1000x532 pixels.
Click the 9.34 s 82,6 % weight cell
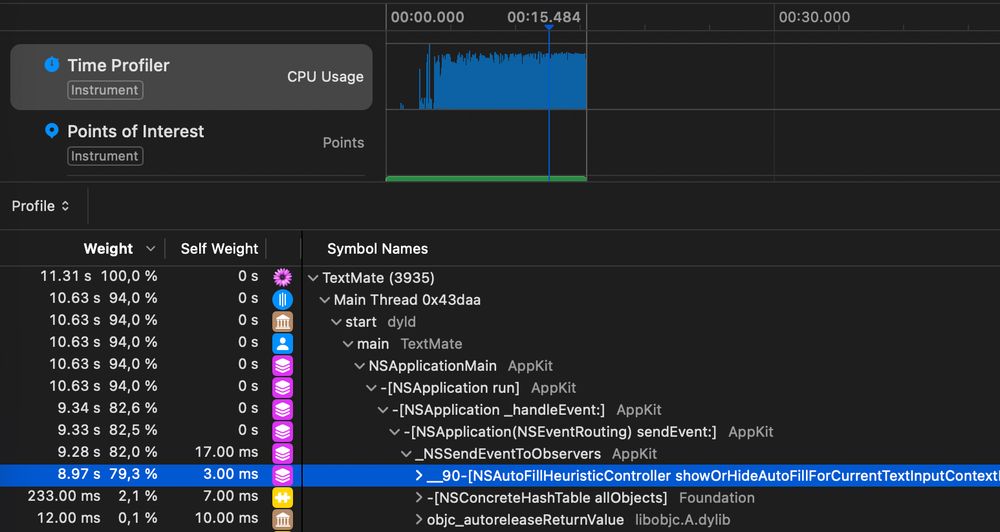pyautogui.click(x=103, y=408)
